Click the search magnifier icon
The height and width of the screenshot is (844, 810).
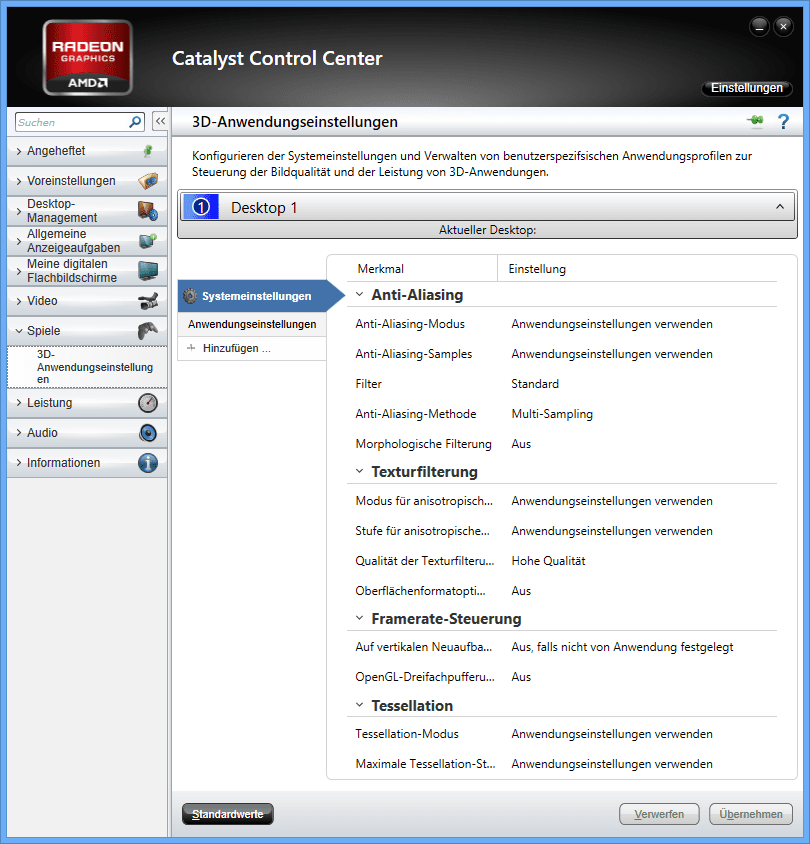click(135, 122)
